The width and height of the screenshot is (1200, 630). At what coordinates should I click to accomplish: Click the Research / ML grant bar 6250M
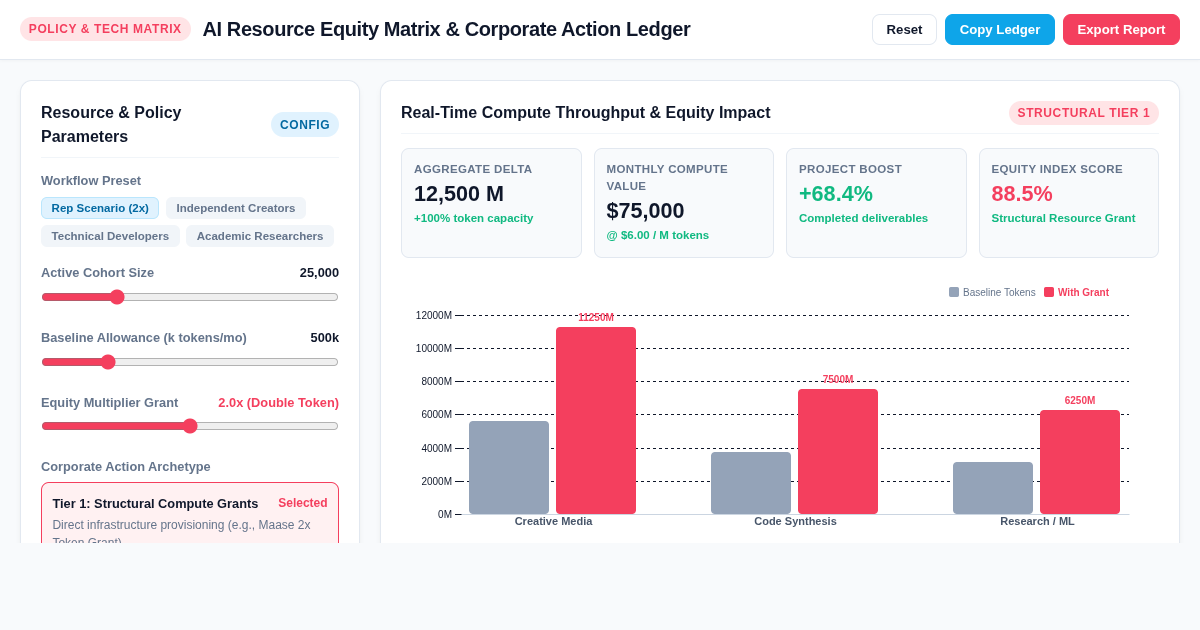pos(1080,462)
